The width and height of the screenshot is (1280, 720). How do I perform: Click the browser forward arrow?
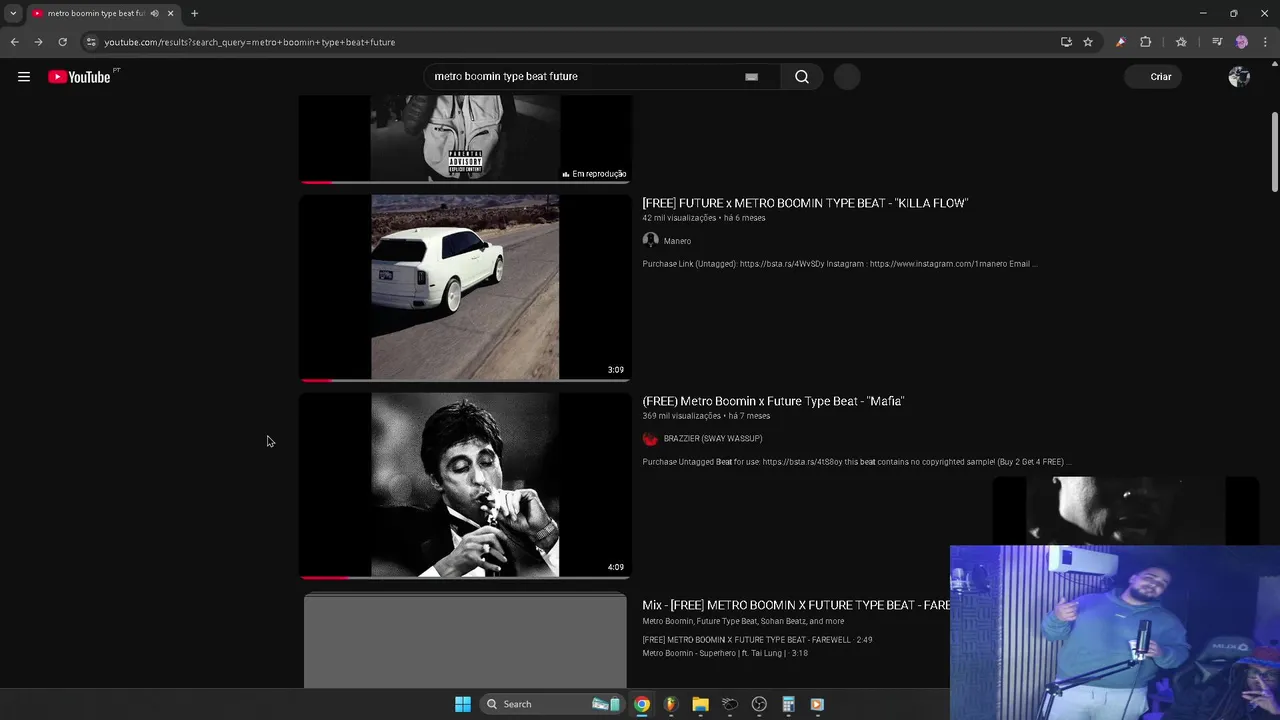38,42
